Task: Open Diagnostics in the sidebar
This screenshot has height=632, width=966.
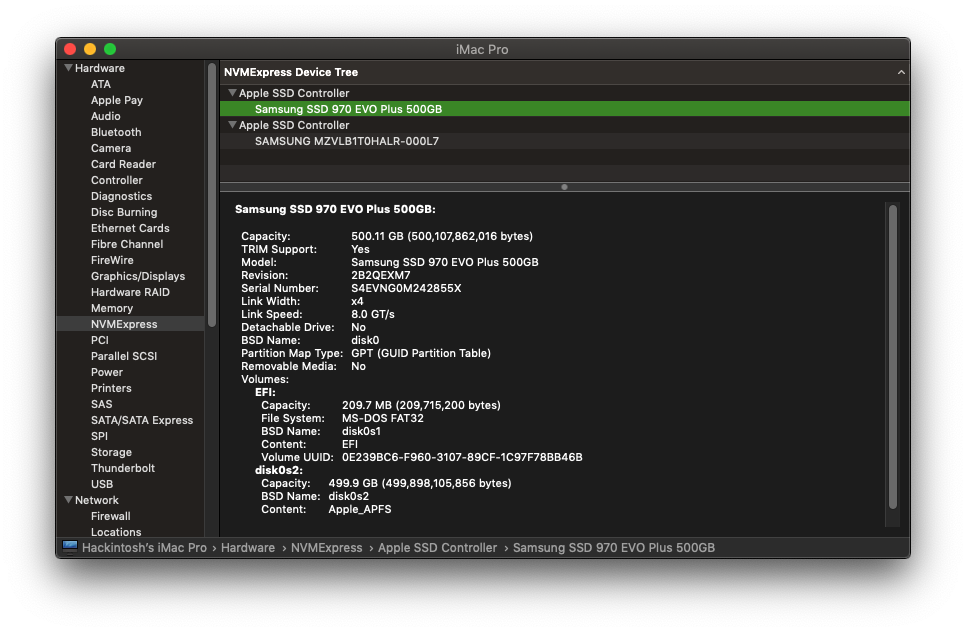Action: click(x=121, y=196)
